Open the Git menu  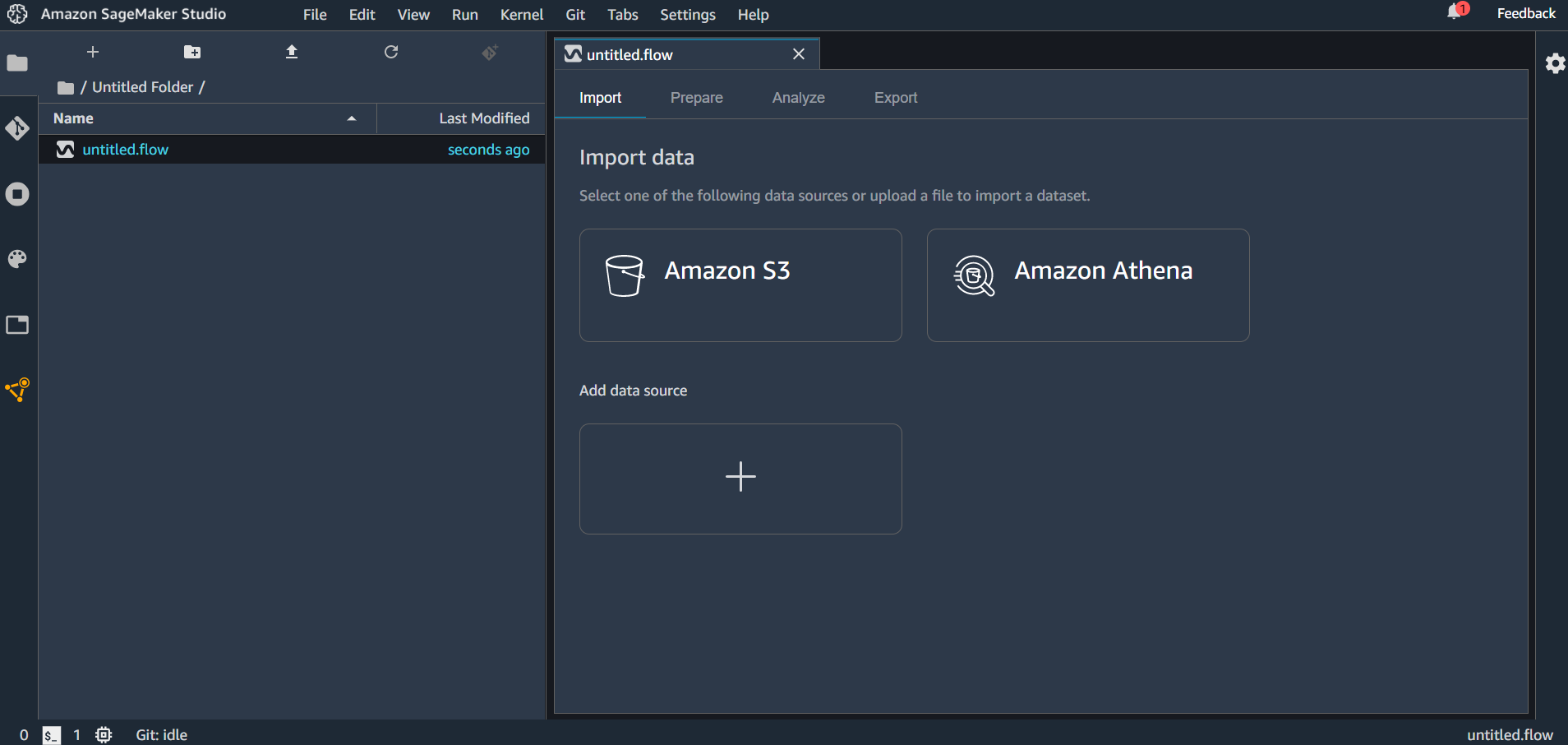575,15
